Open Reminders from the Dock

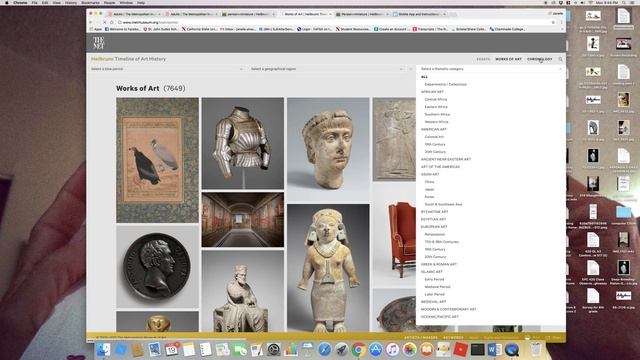coord(206,349)
